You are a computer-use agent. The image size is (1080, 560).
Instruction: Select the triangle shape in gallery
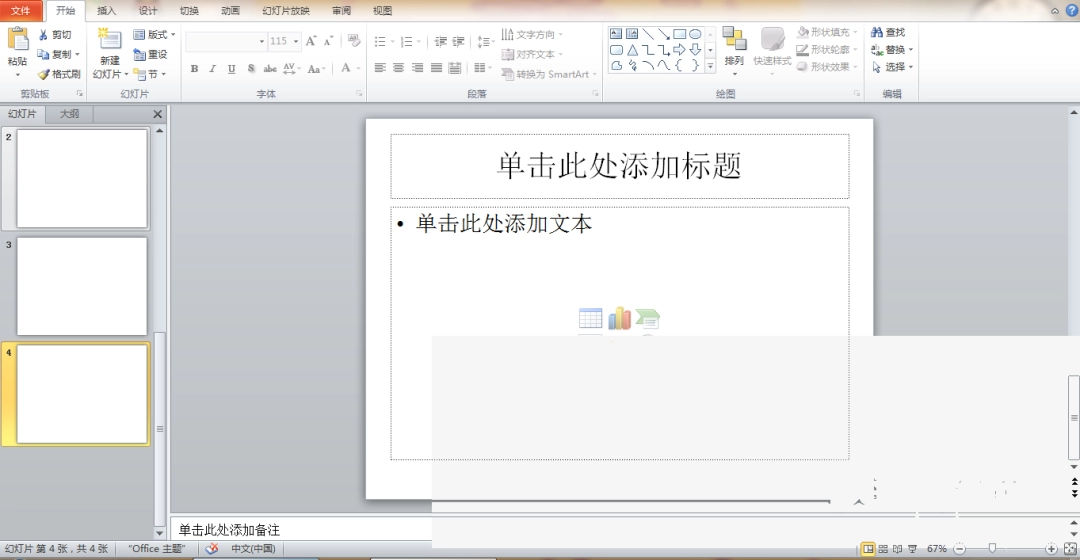(x=632, y=50)
